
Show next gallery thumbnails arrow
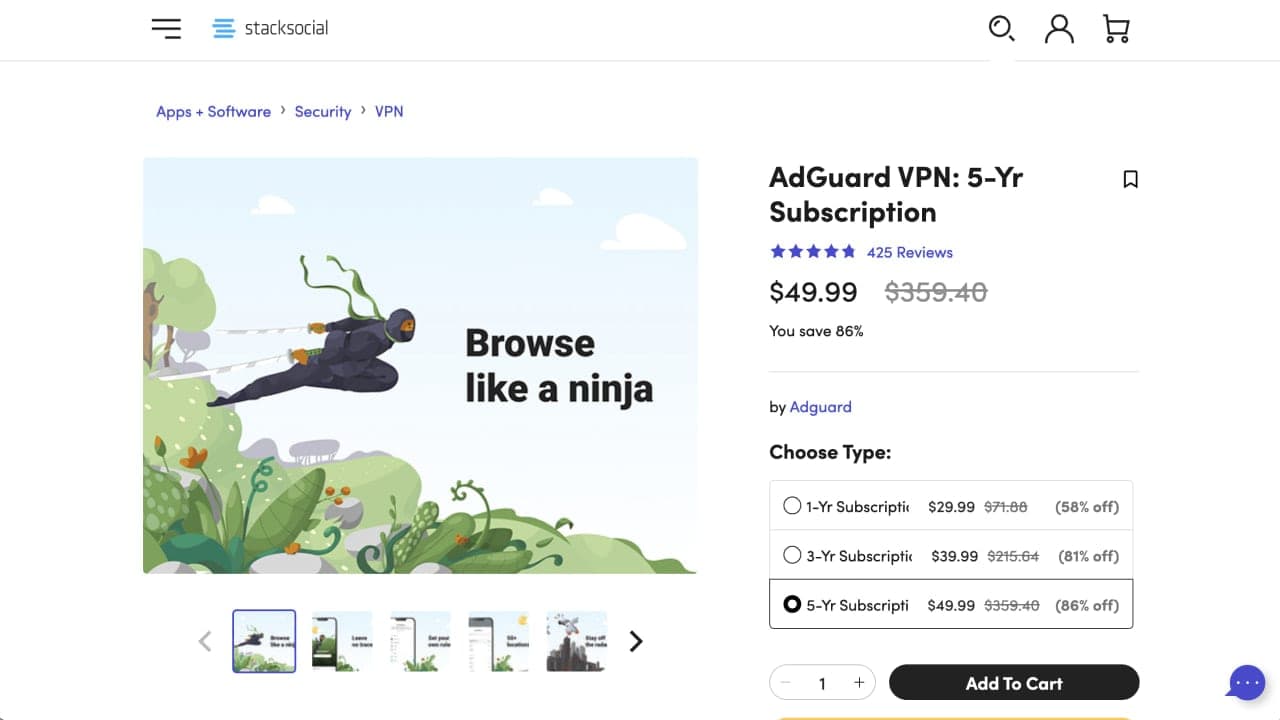[636, 641]
